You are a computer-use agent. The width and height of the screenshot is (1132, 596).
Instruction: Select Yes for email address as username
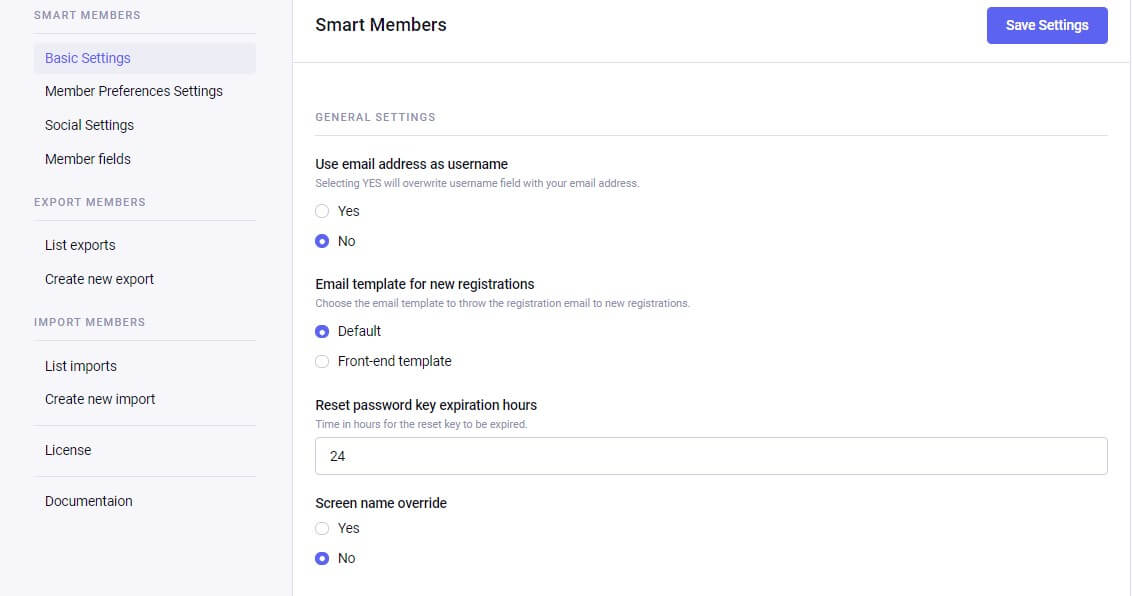pyautogui.click(x=322, y=211)
